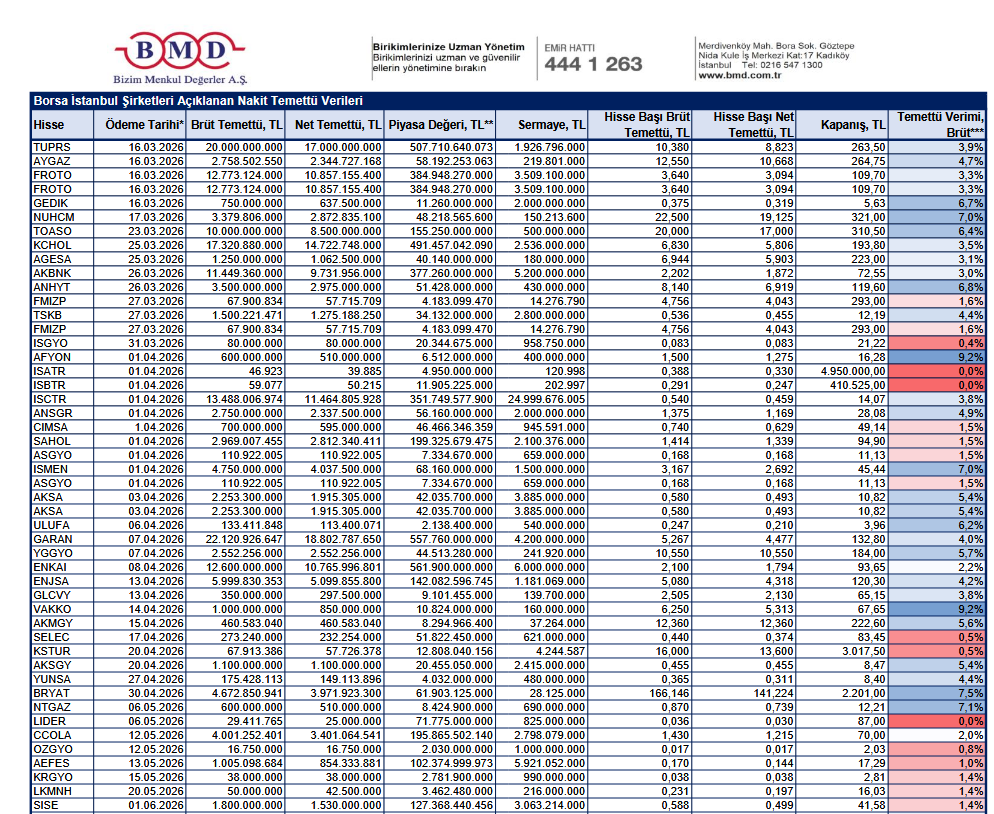Click the Temettü Verimi, Brüt column header
Viewport: 994px width, 814px height.
point(940,124)
